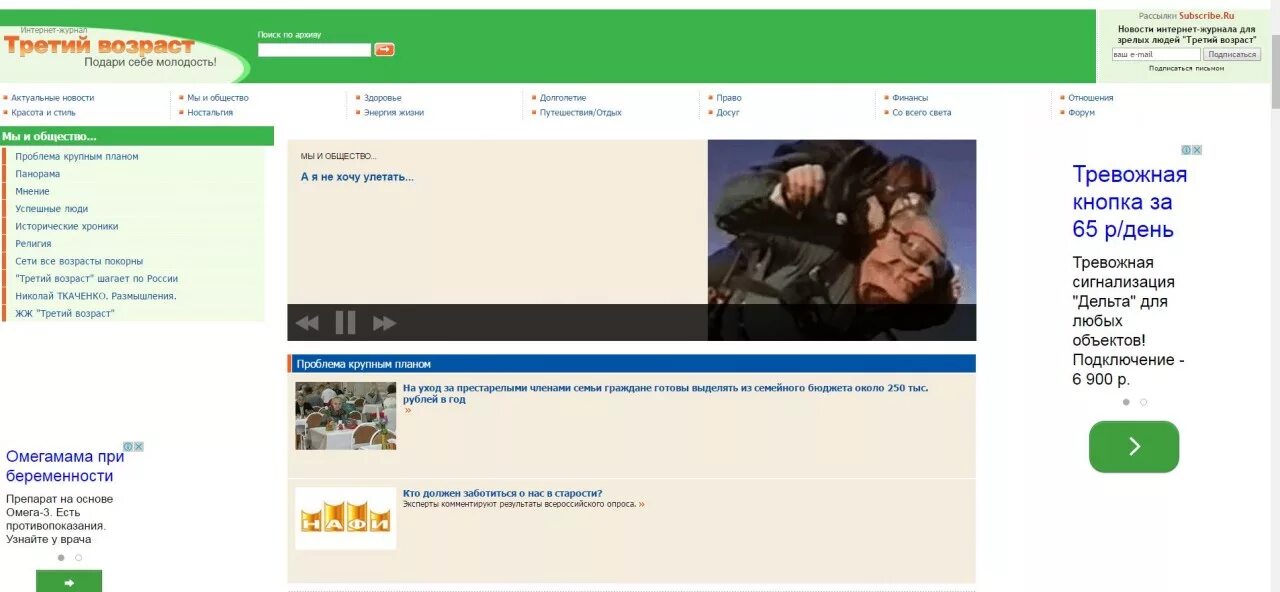
Task: Go to previous slide in slideshow
Action: coord(307,323)
